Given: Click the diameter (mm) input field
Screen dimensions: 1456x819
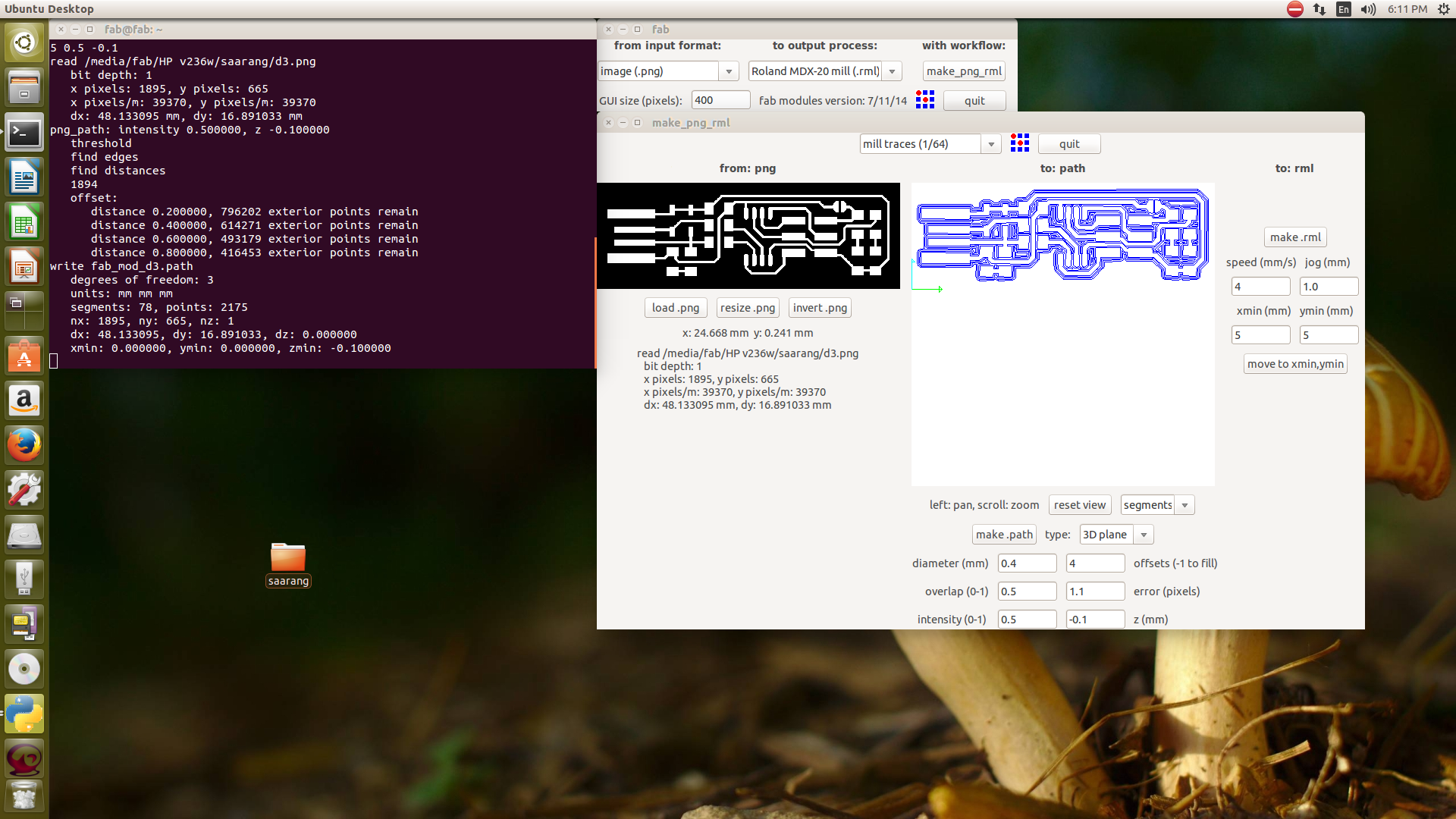Looking at the screenshot, I should 1027,563.
